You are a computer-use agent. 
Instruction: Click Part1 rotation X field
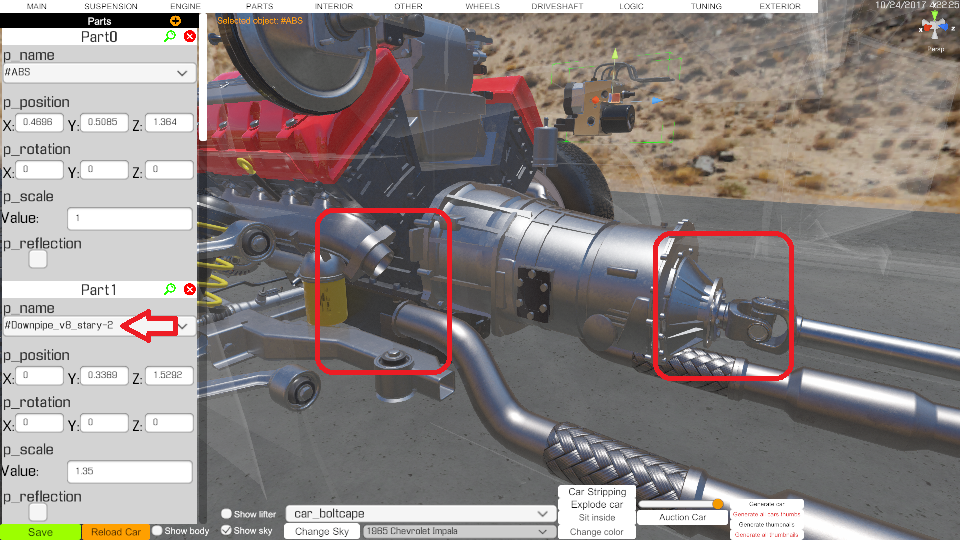(39, 422)
